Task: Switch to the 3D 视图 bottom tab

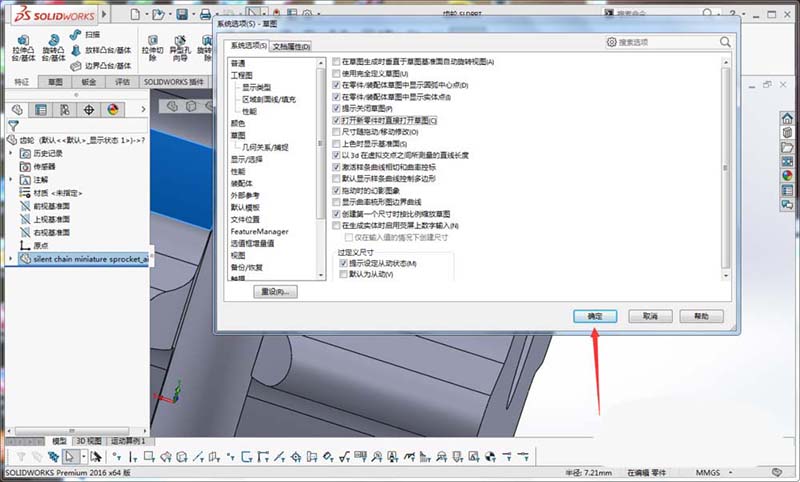Action: pyautogui.click(x=88, y=441)
